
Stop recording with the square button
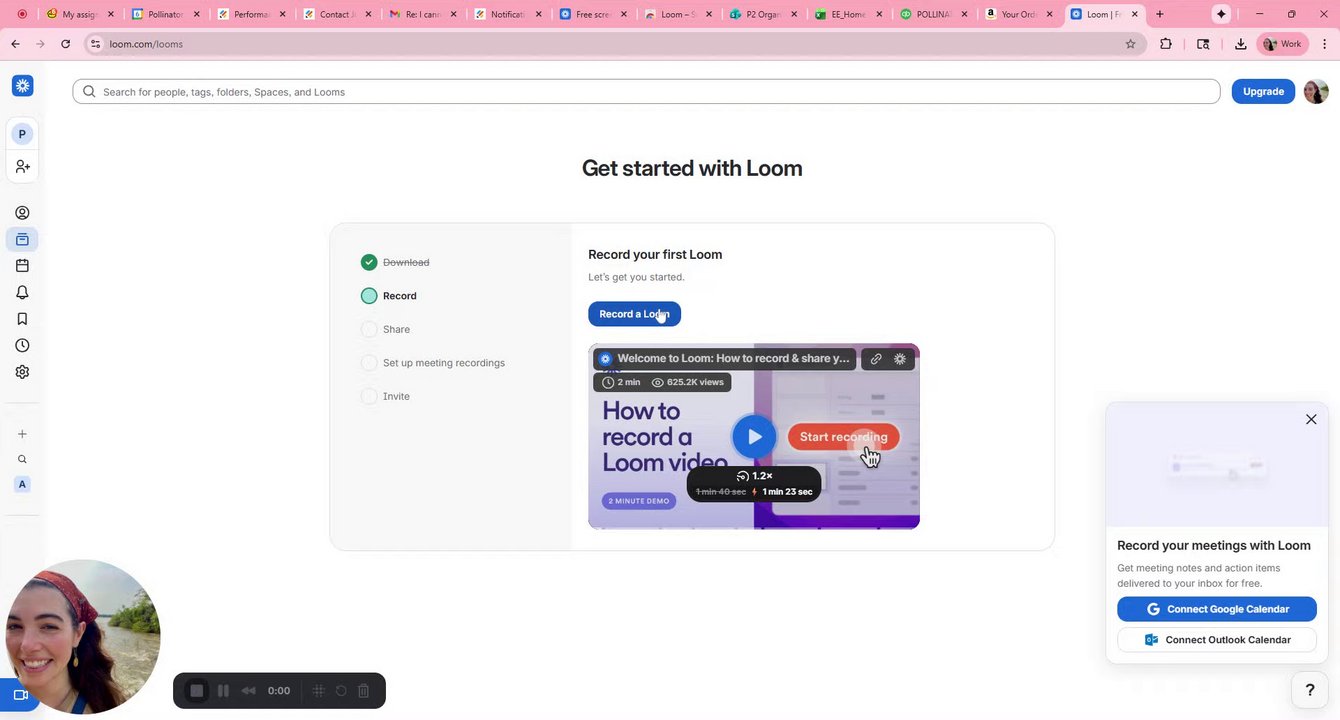tap(197, 691)
